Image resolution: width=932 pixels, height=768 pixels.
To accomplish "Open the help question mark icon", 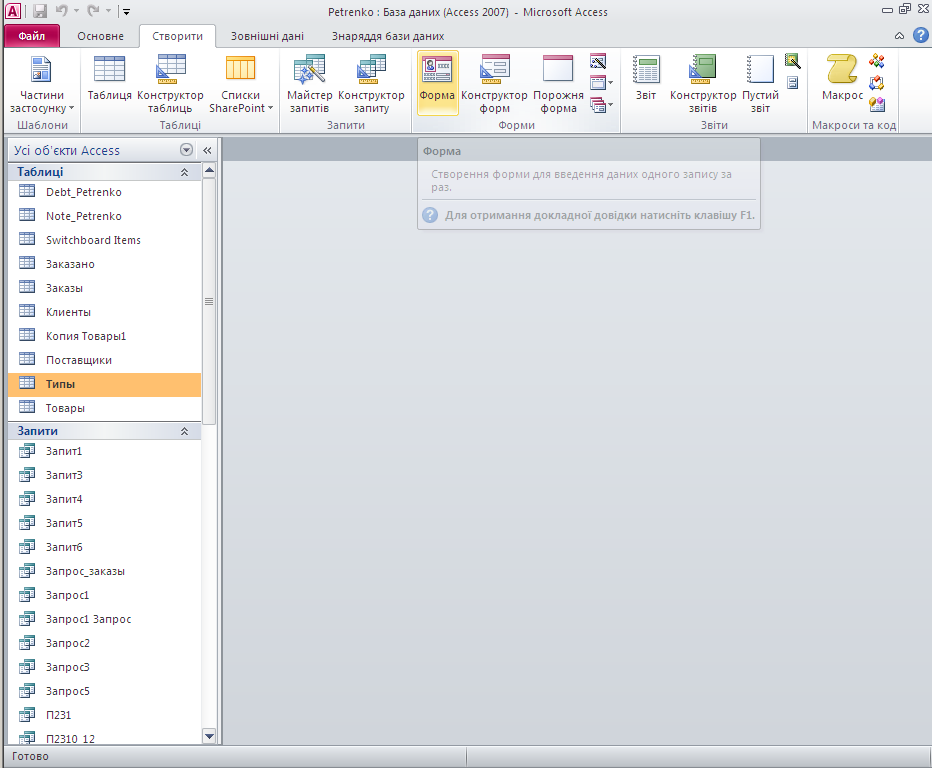I will pos(921,35).
